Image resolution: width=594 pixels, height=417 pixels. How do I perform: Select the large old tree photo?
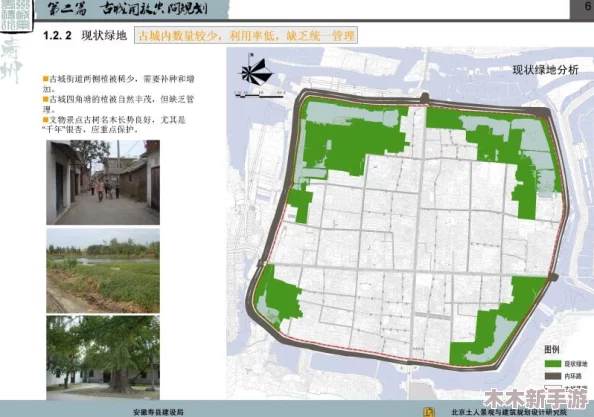pyautogui.click(x=103, y=358)
